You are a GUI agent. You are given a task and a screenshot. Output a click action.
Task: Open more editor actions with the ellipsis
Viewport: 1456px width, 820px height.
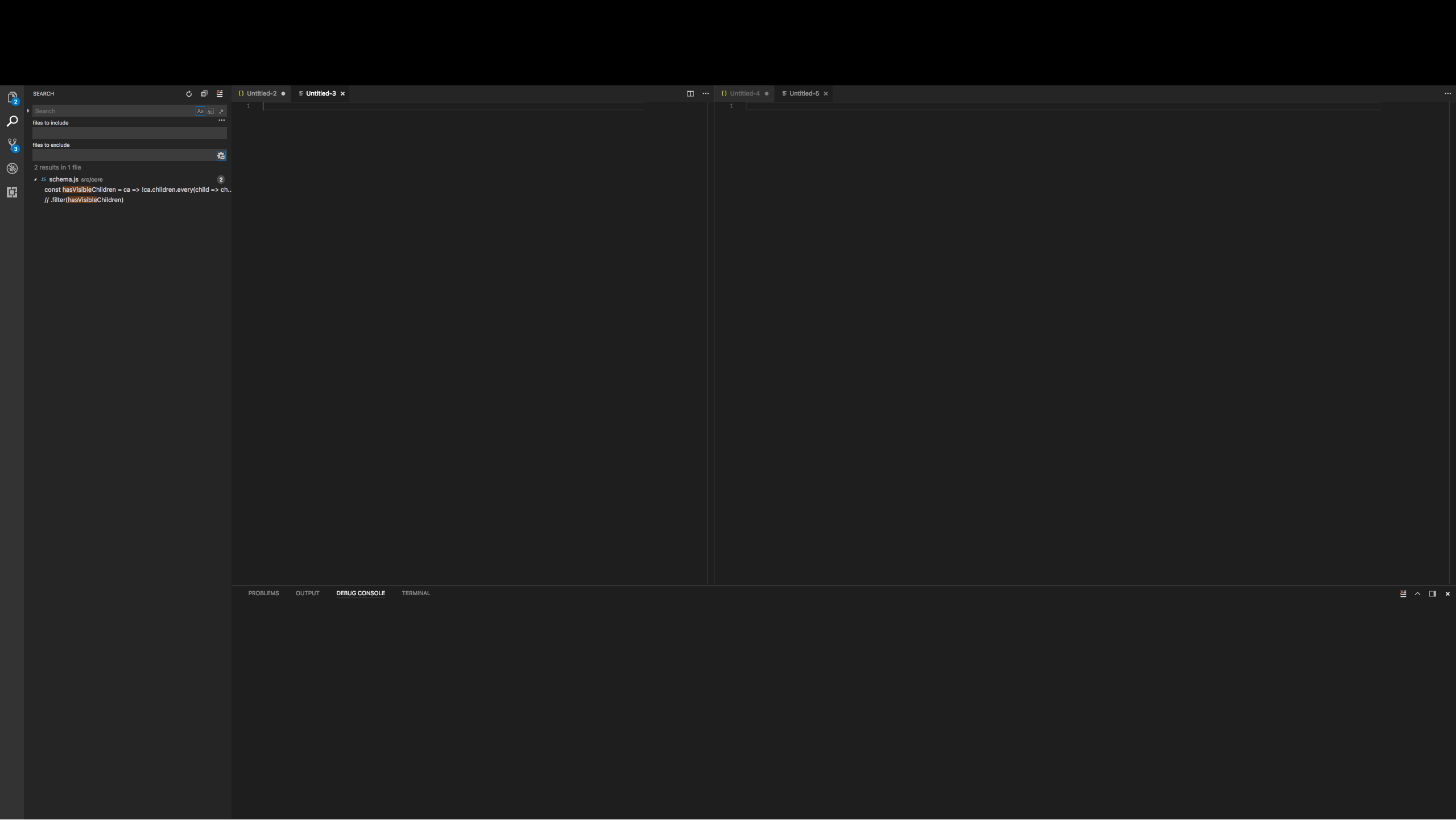pos(705,93)
